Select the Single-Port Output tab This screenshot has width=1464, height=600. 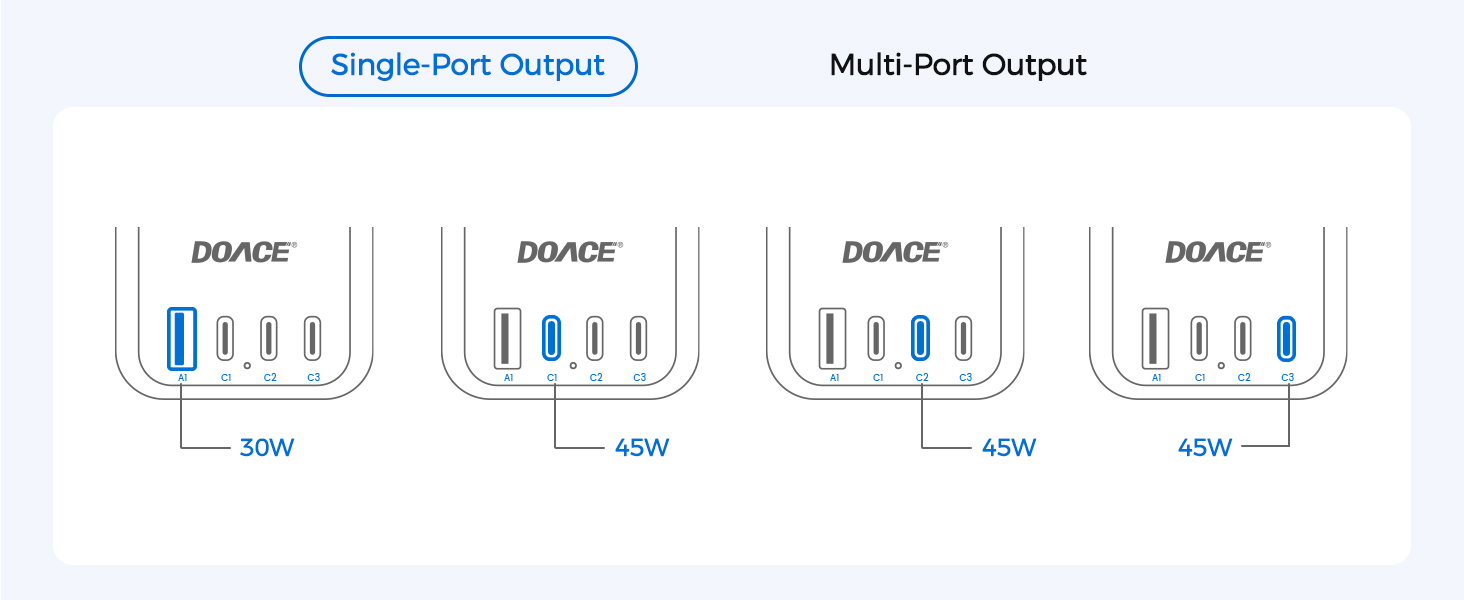point(468,66)
